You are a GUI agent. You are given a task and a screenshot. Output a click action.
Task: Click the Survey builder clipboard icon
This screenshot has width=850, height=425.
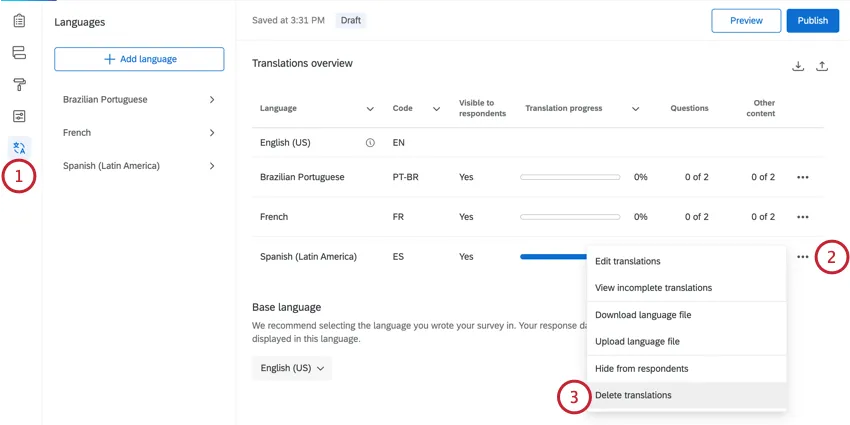19,21
